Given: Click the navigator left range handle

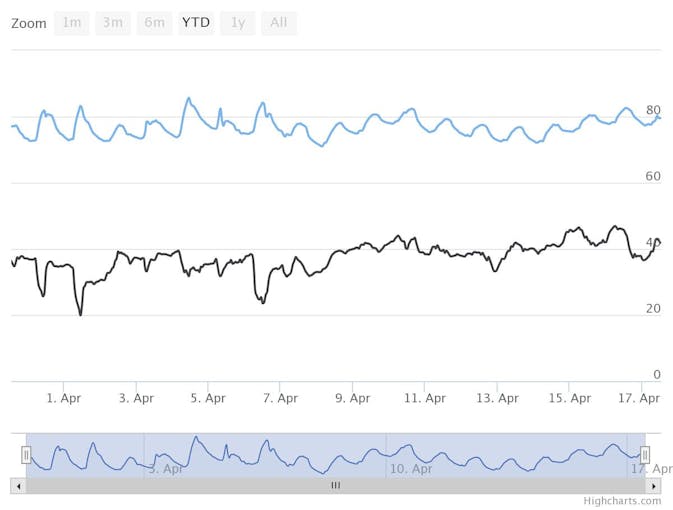Looking at the screenshot, I should pos(26,455).
